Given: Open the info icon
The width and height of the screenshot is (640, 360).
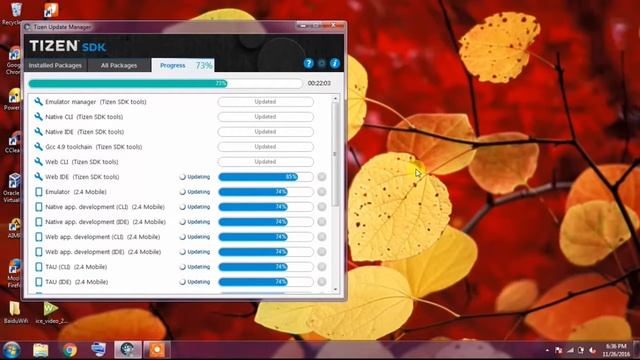Looking at the screenshot, I should pyautogui.click(x=335, y=63).
